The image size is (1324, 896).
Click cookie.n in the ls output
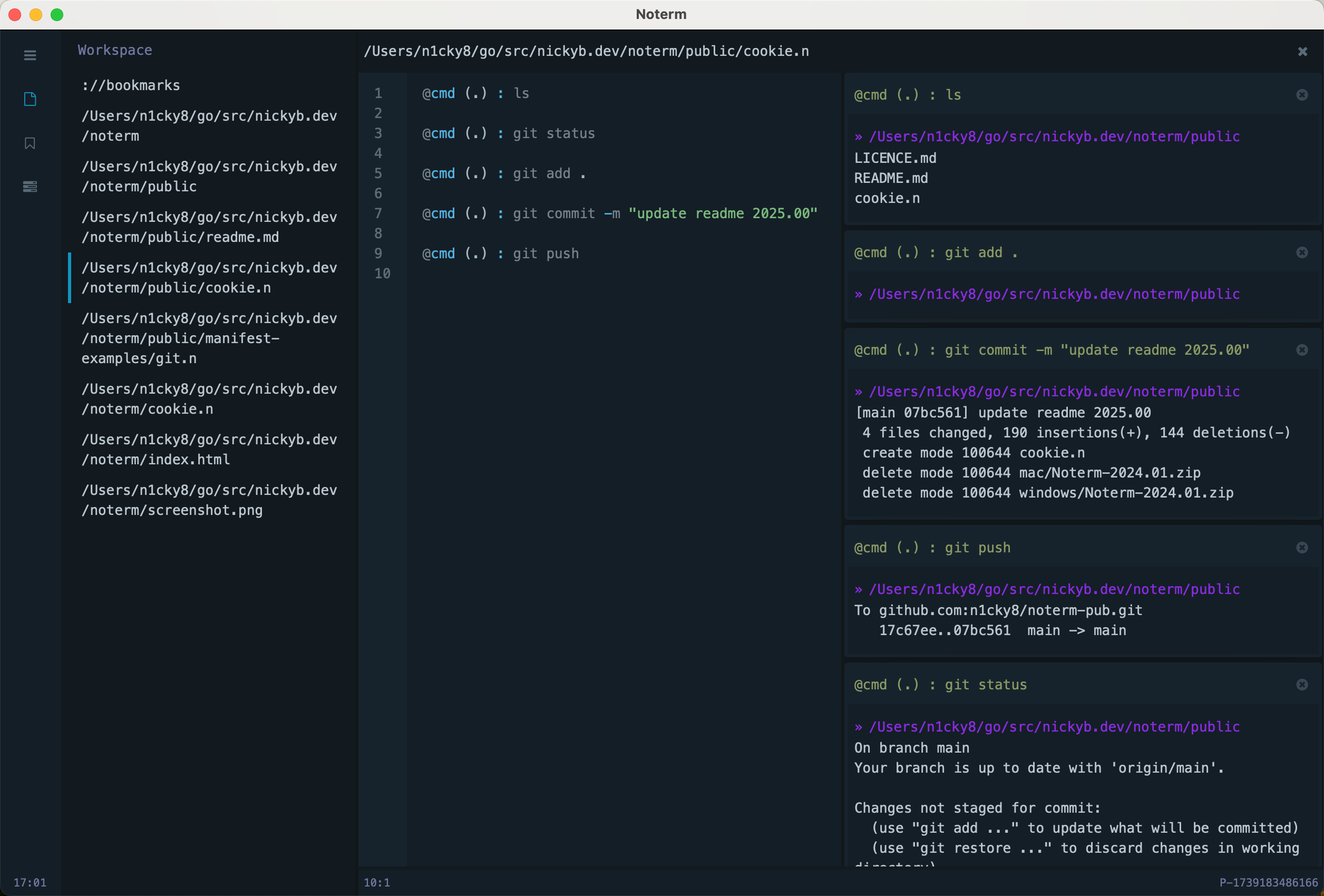[887, 198]
